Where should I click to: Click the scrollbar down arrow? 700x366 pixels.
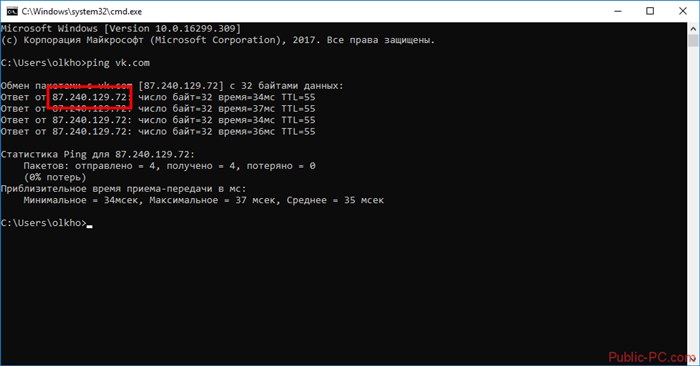(x=693, y=359)
